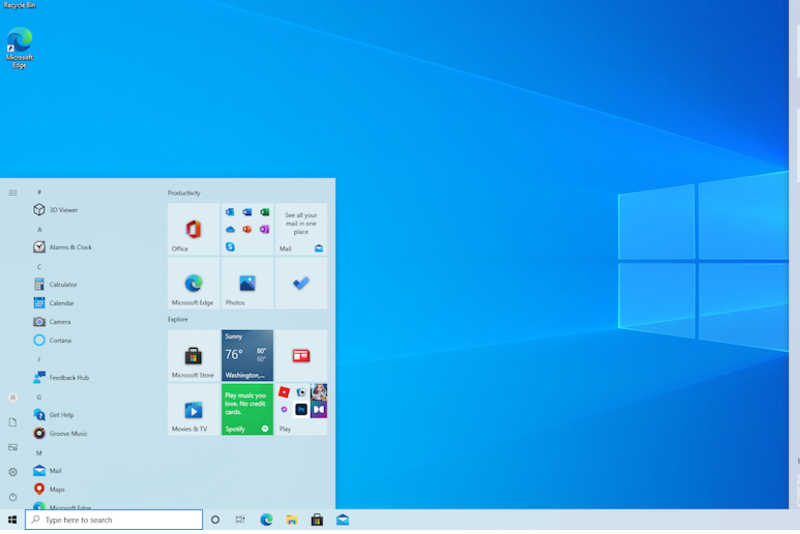Image resolution: width=800 pixels, height=534 pixels.
Task: Click the 'G' letter header in app list
Action: 39,397
